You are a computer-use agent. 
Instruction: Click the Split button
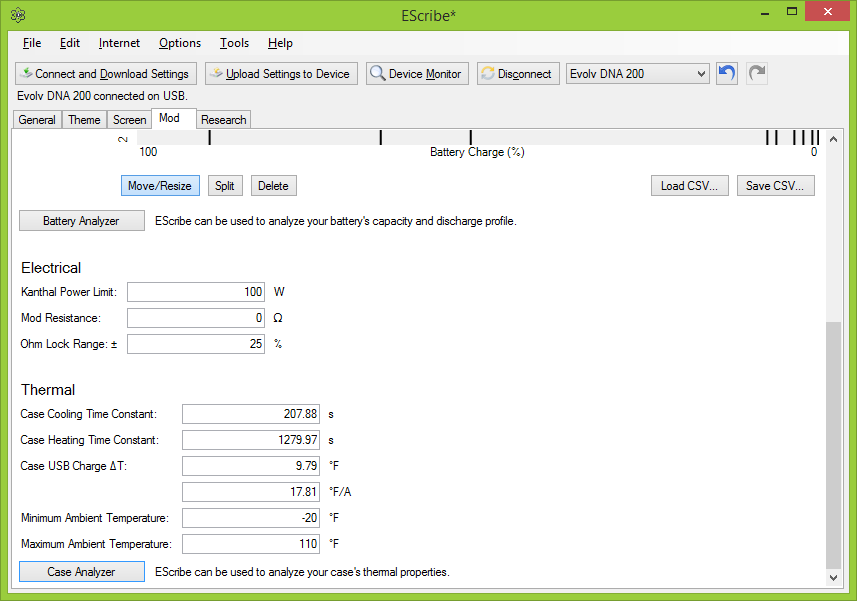[x=225, y=186]
